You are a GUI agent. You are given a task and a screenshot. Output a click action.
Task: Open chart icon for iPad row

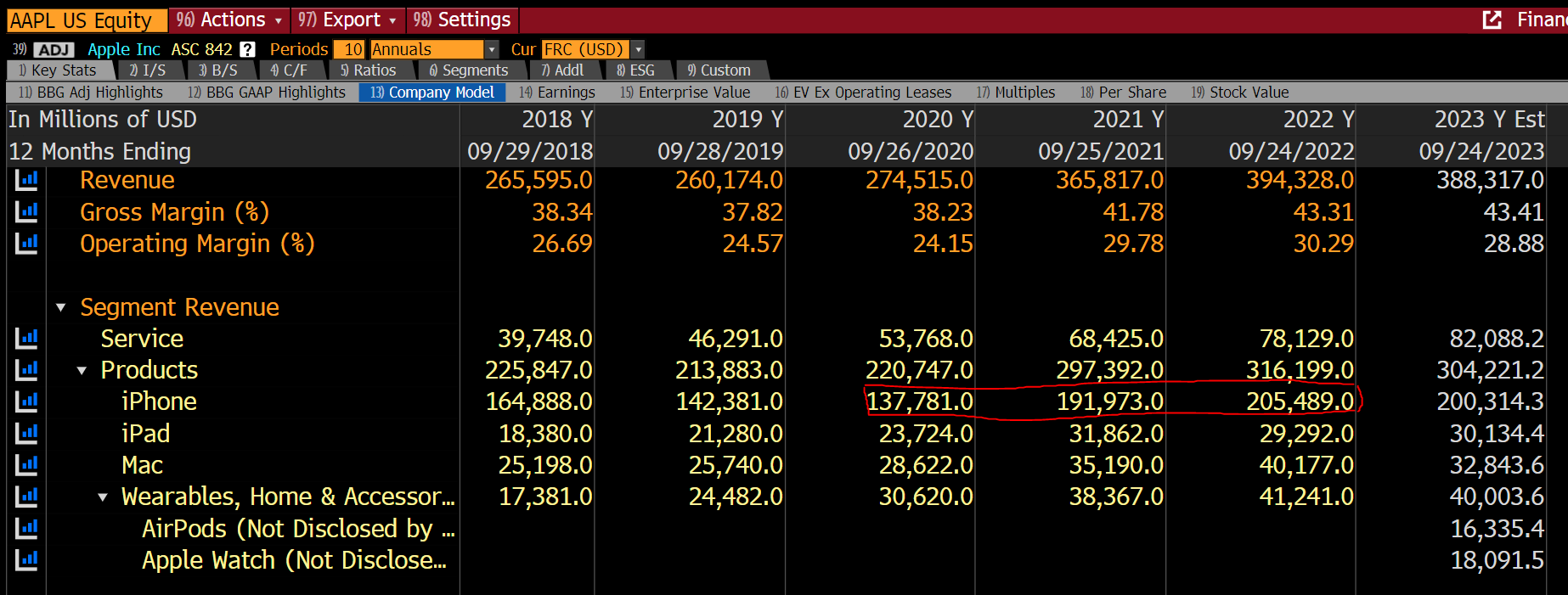click(x=26, y=434)
